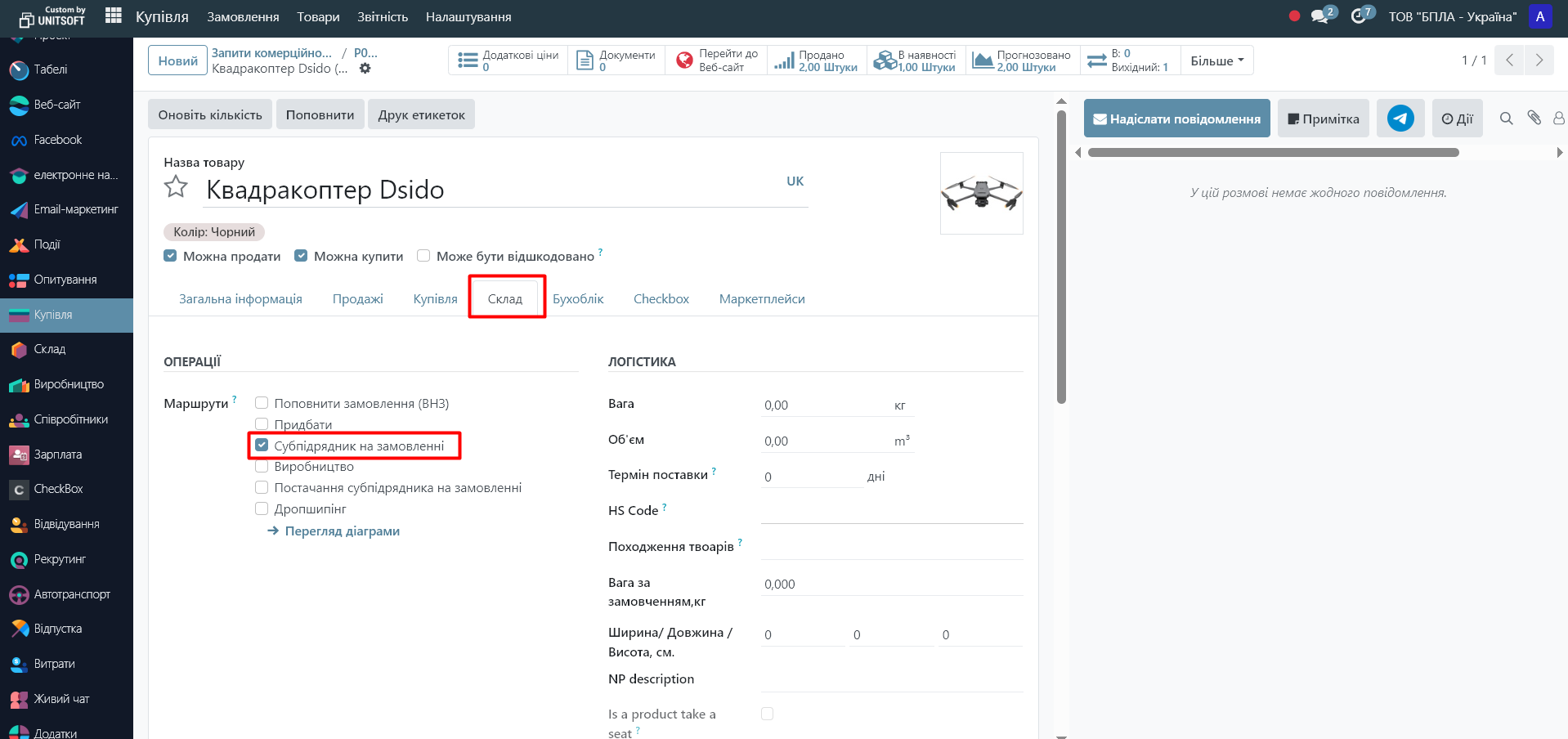Click the Новий button
The height and width of the screenshot is (739, 1568).
tap(178, 60)
